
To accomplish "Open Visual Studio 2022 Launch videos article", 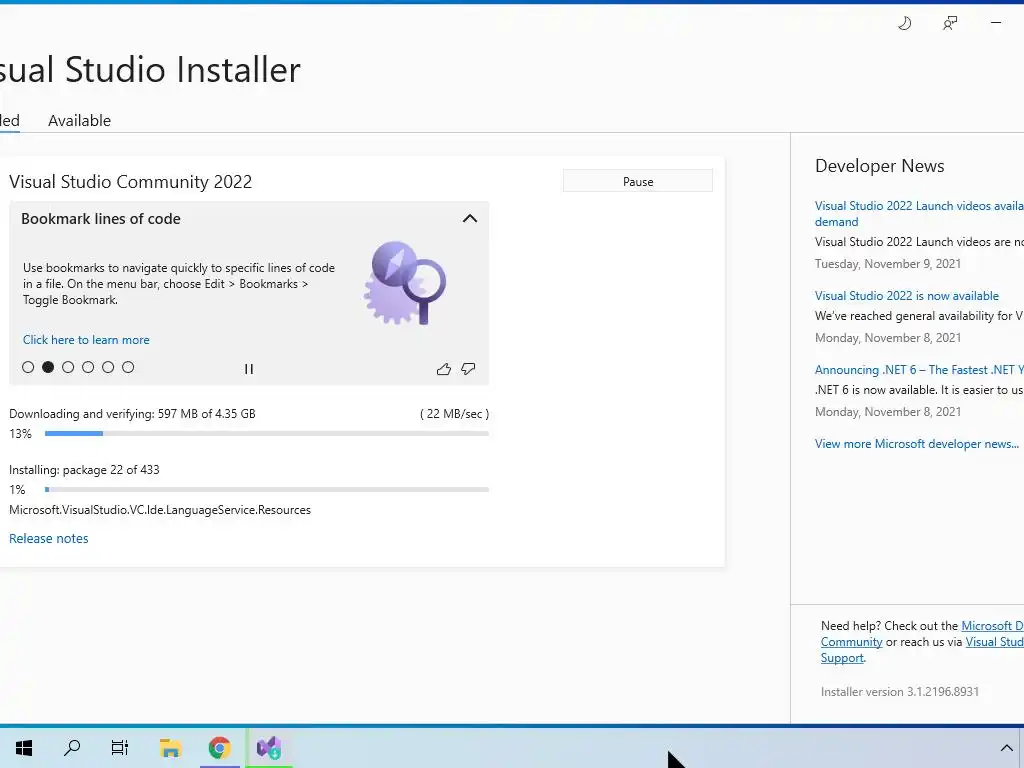I will (x=919, y=214).
